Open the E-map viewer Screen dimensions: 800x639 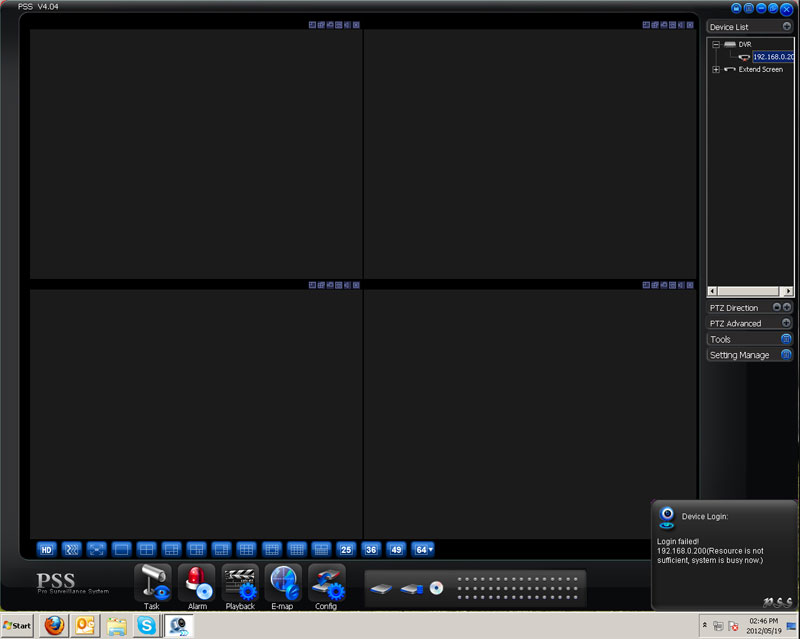(283, 583)
